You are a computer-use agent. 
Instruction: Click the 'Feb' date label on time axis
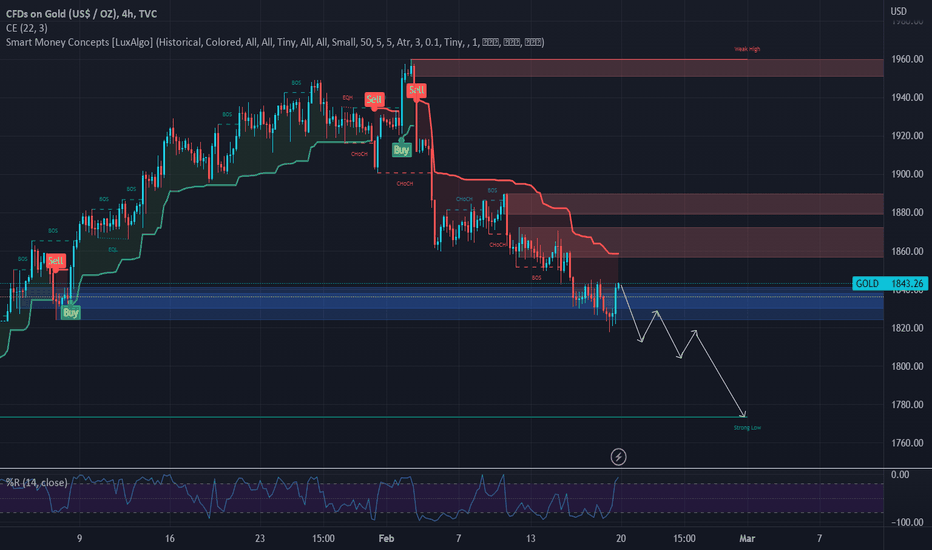tap(386, 539)
